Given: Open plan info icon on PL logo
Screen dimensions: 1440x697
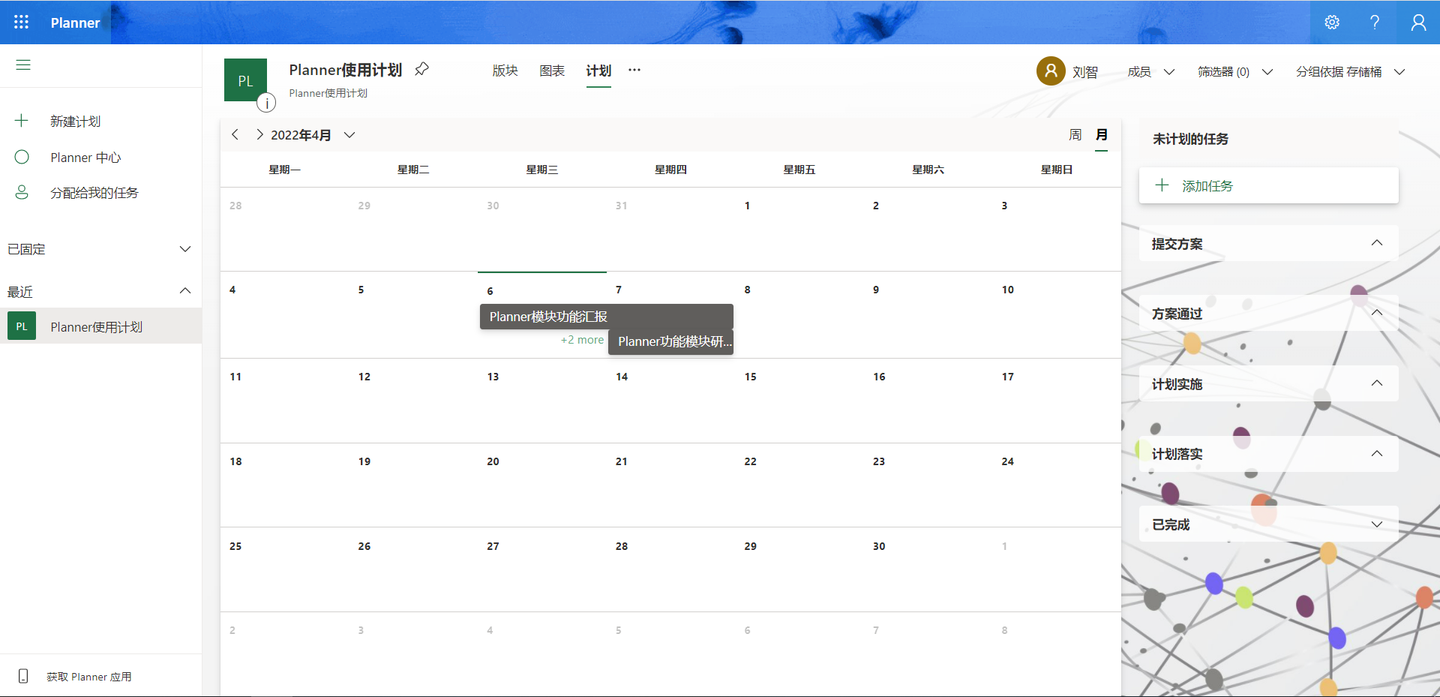Looking at the screenshot, I should 266,102.
